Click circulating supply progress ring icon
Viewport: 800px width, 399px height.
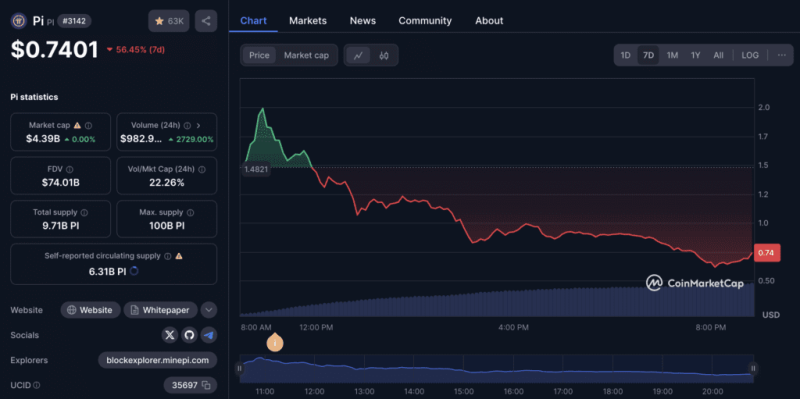tap(134, 271)
